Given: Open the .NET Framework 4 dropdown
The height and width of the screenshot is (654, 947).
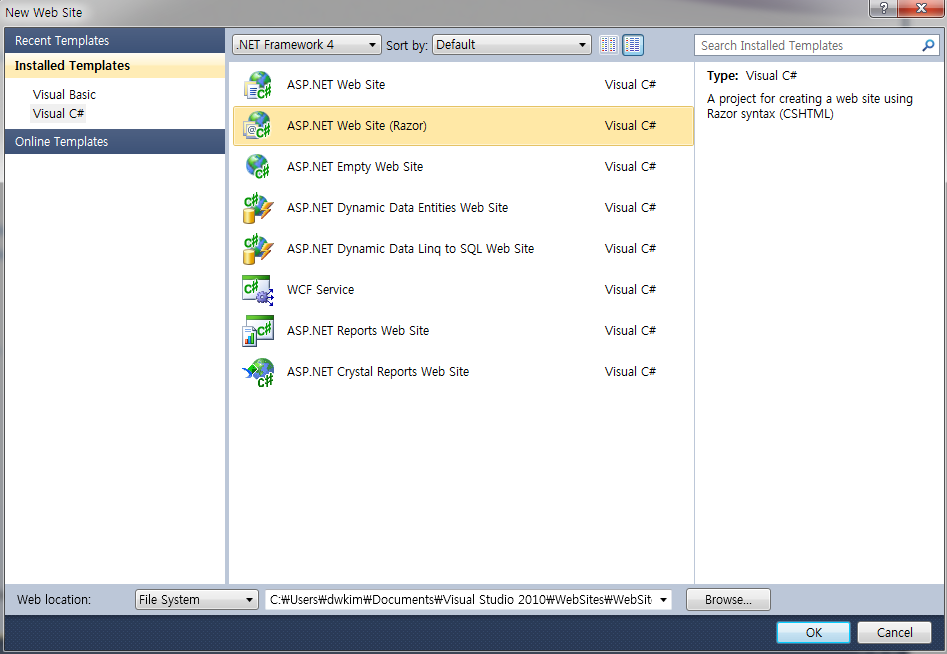Looking at the screenshot, I should click(306, 45).
